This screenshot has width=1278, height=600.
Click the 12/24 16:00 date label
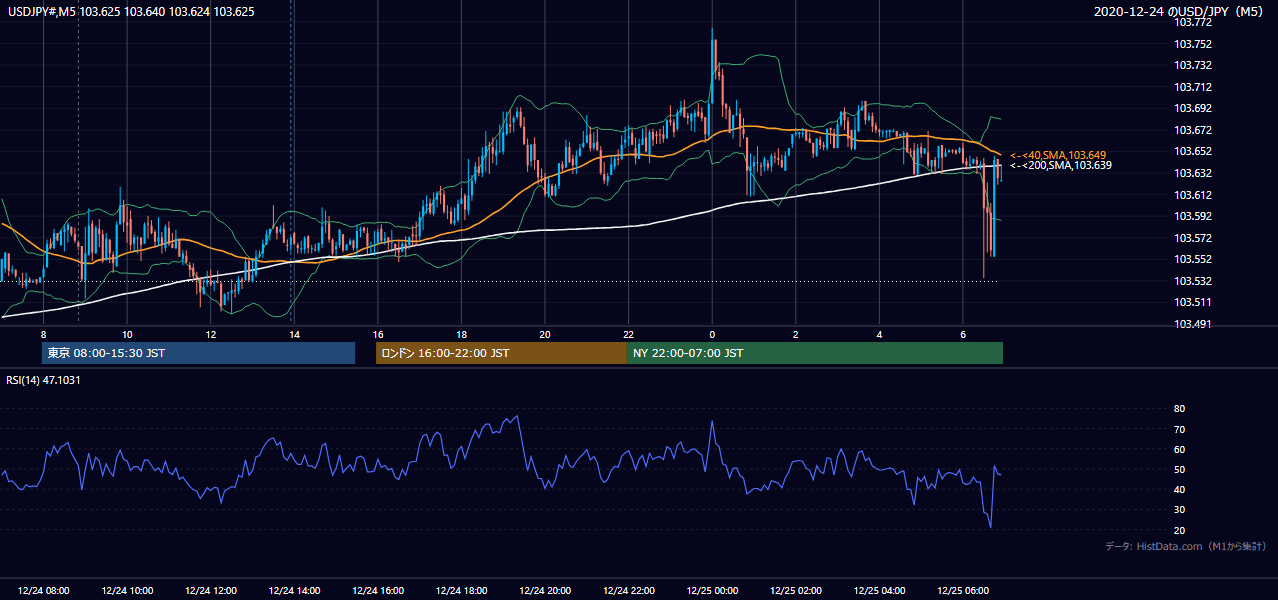pos(378,591)
